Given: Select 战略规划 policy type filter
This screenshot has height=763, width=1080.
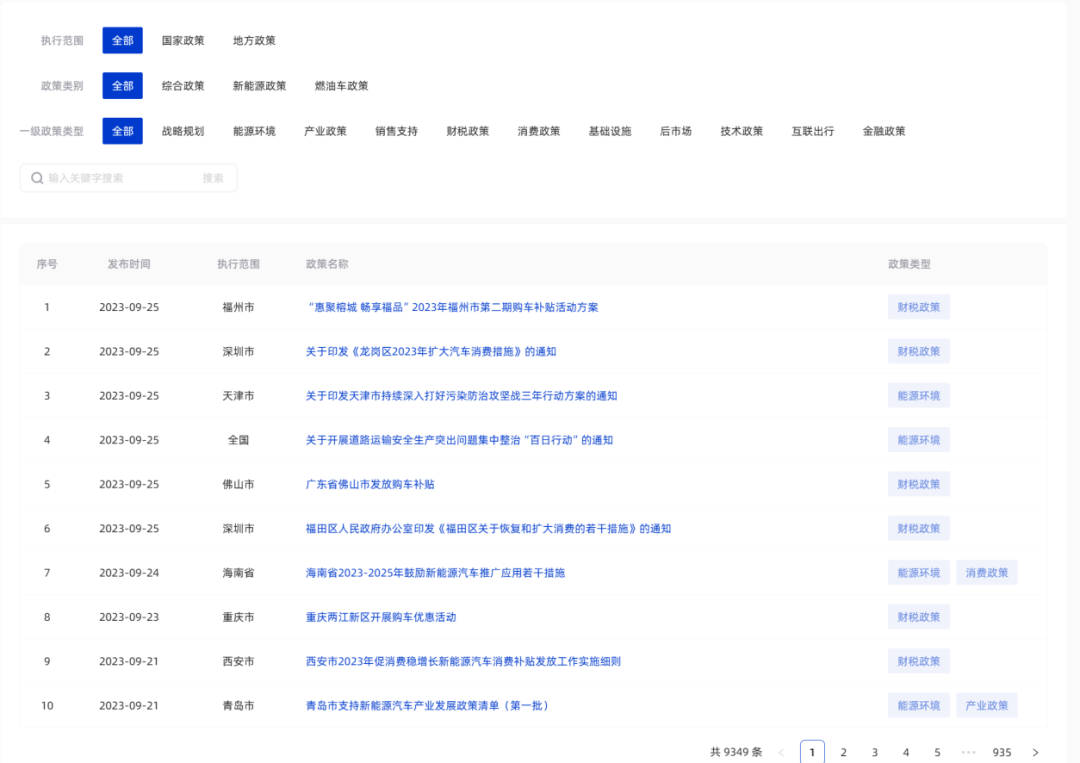Looking at the screenshot, I should [183, 131].
